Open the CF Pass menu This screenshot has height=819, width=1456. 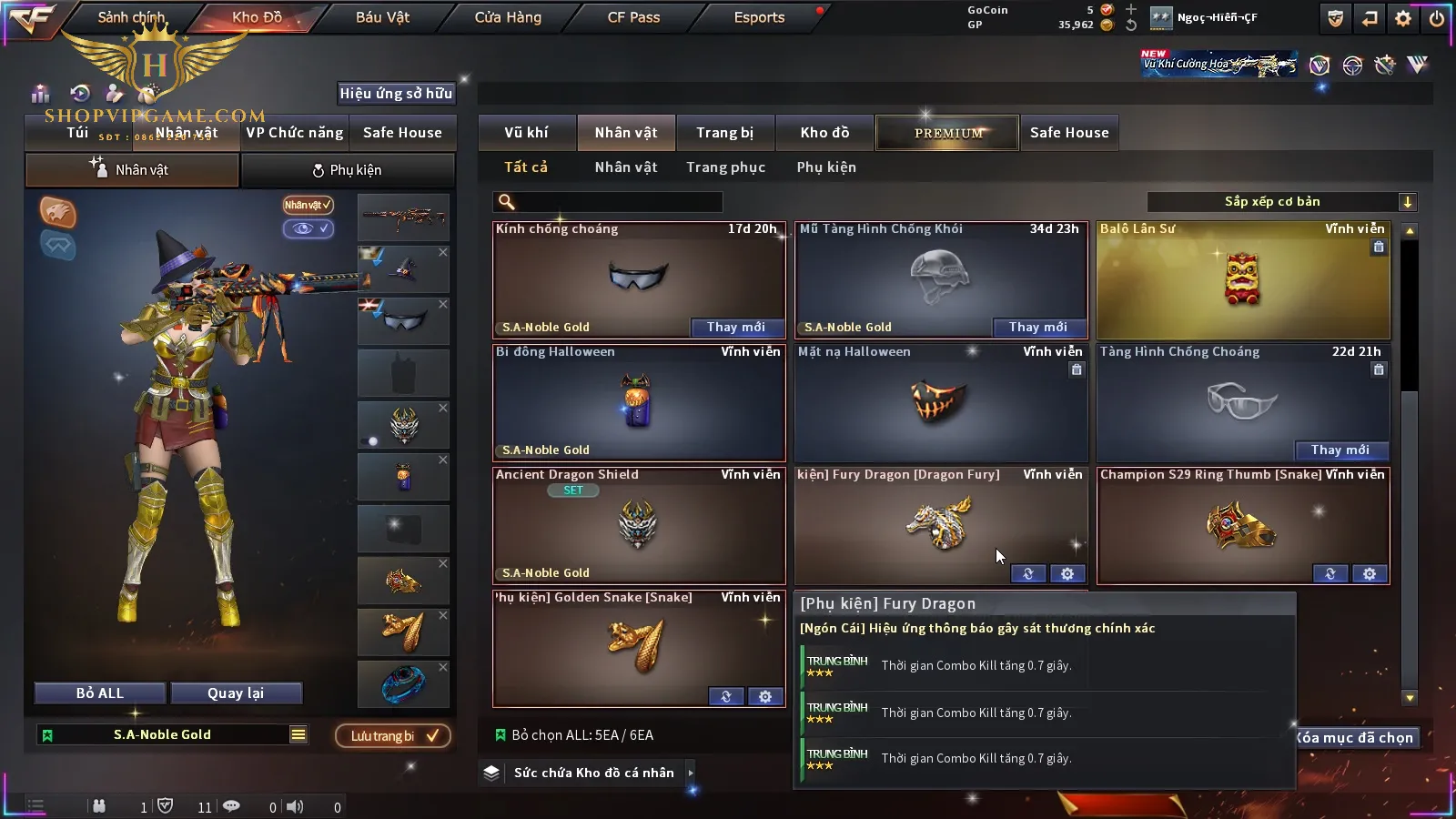[633, 17]
